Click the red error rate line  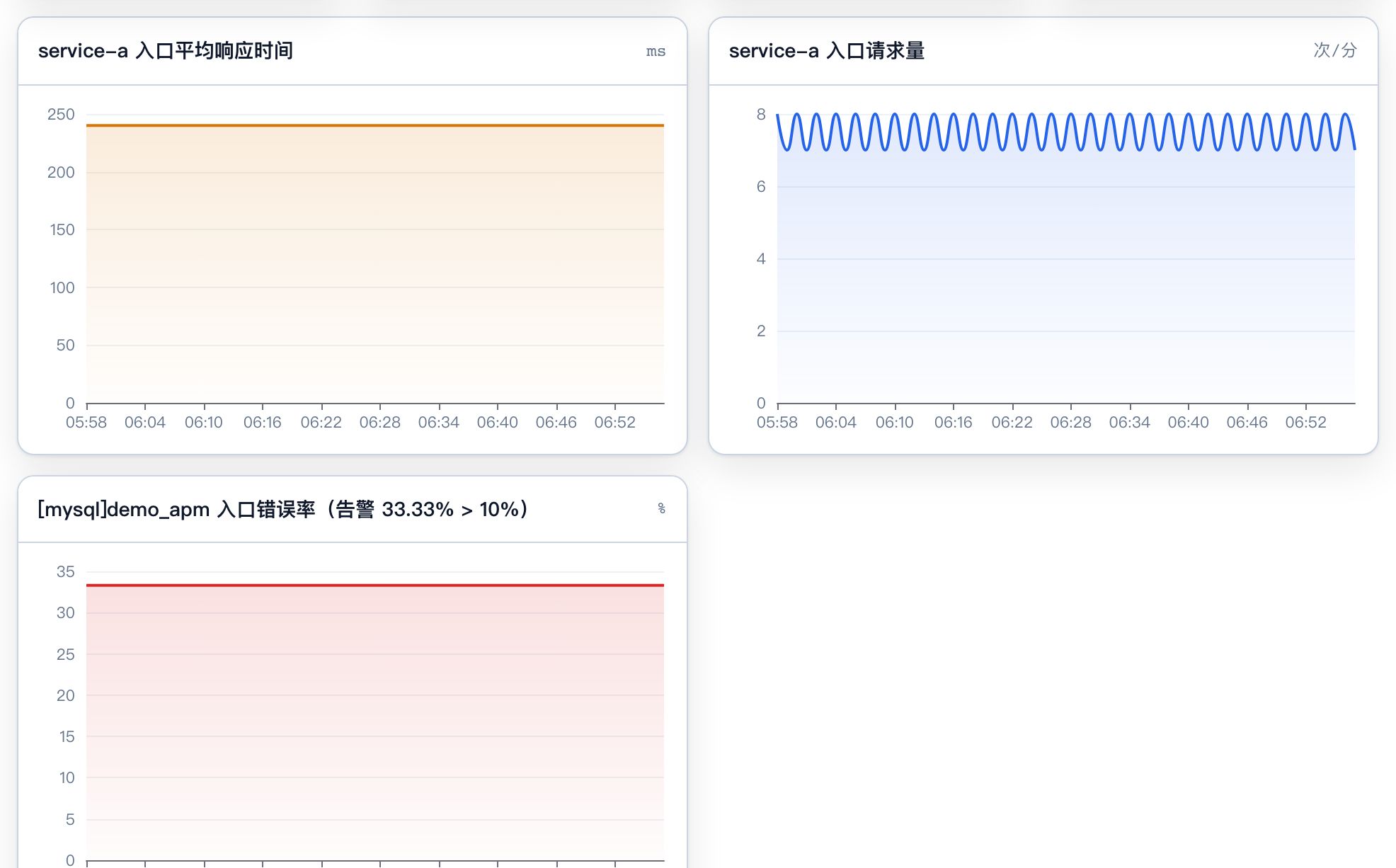pyautogui.click(x=375, y=586)
